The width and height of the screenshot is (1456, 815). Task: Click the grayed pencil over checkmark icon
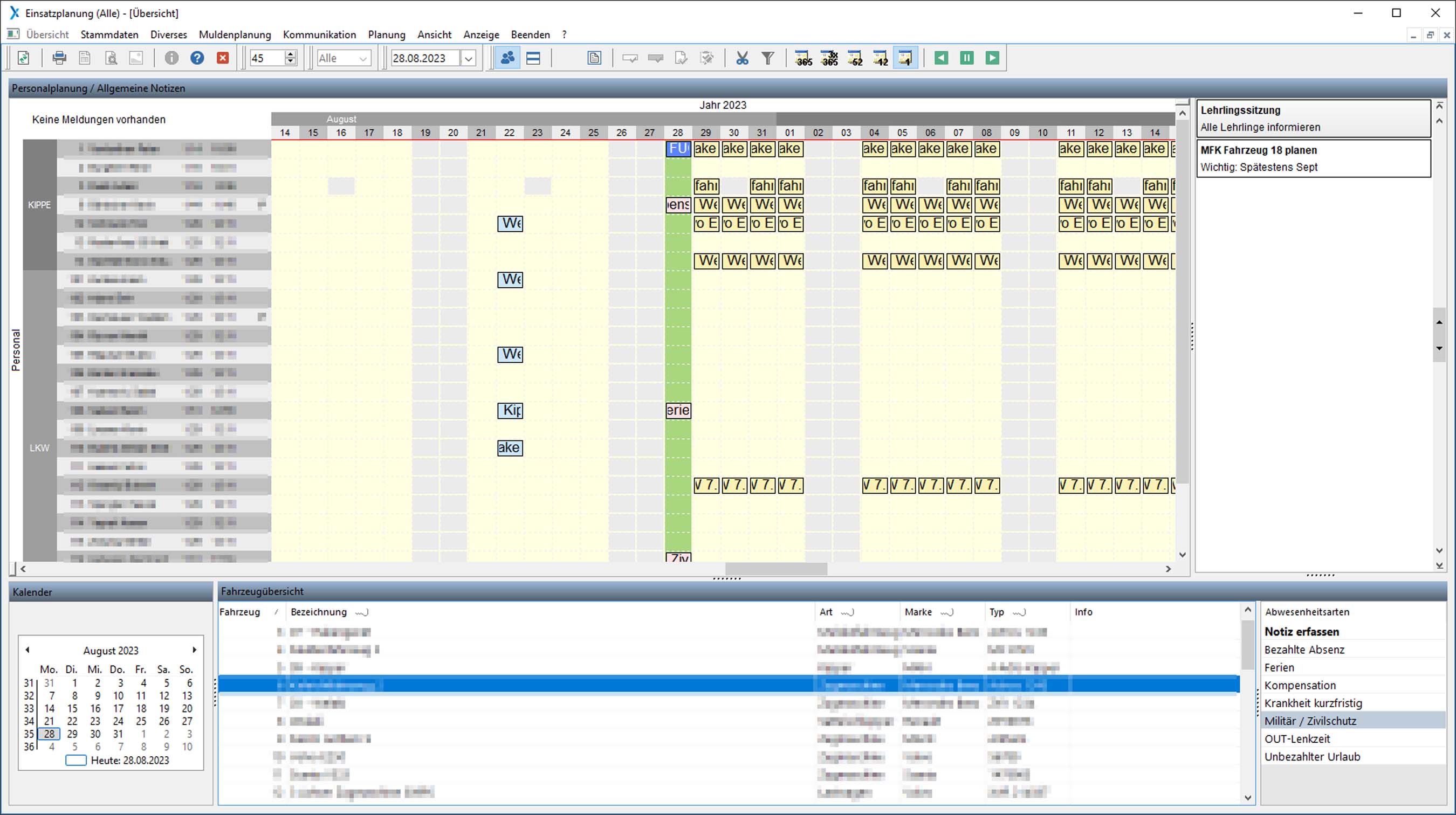coord(706,58)
